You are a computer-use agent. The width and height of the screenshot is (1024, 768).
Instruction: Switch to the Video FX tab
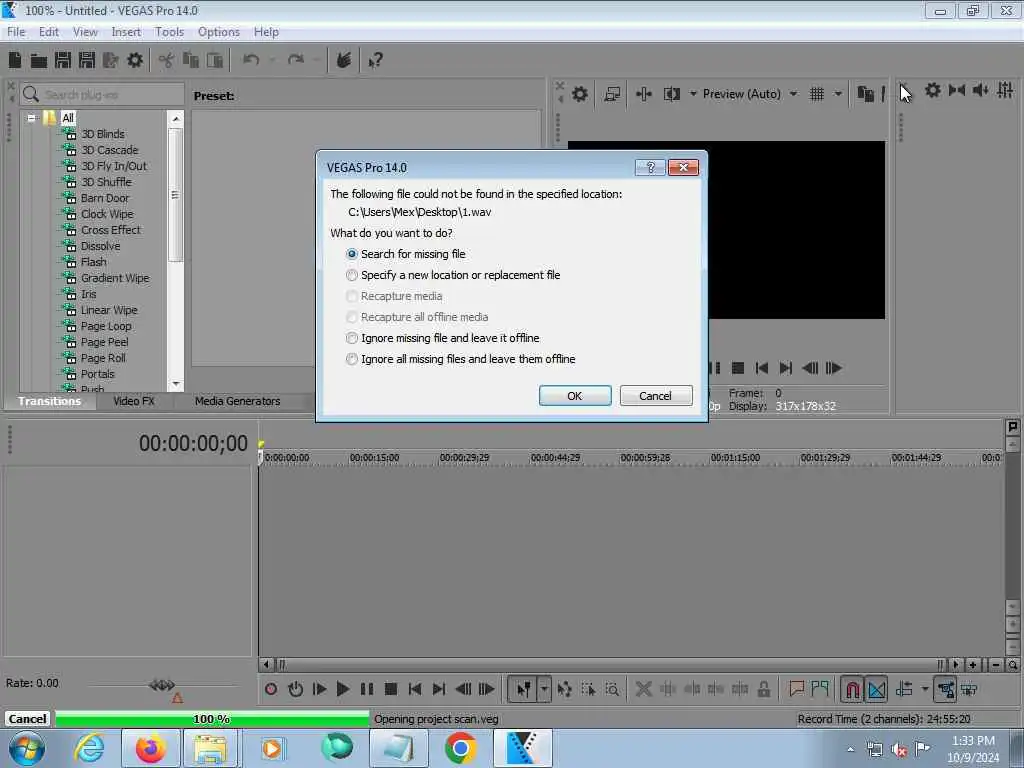coord(134,401)
